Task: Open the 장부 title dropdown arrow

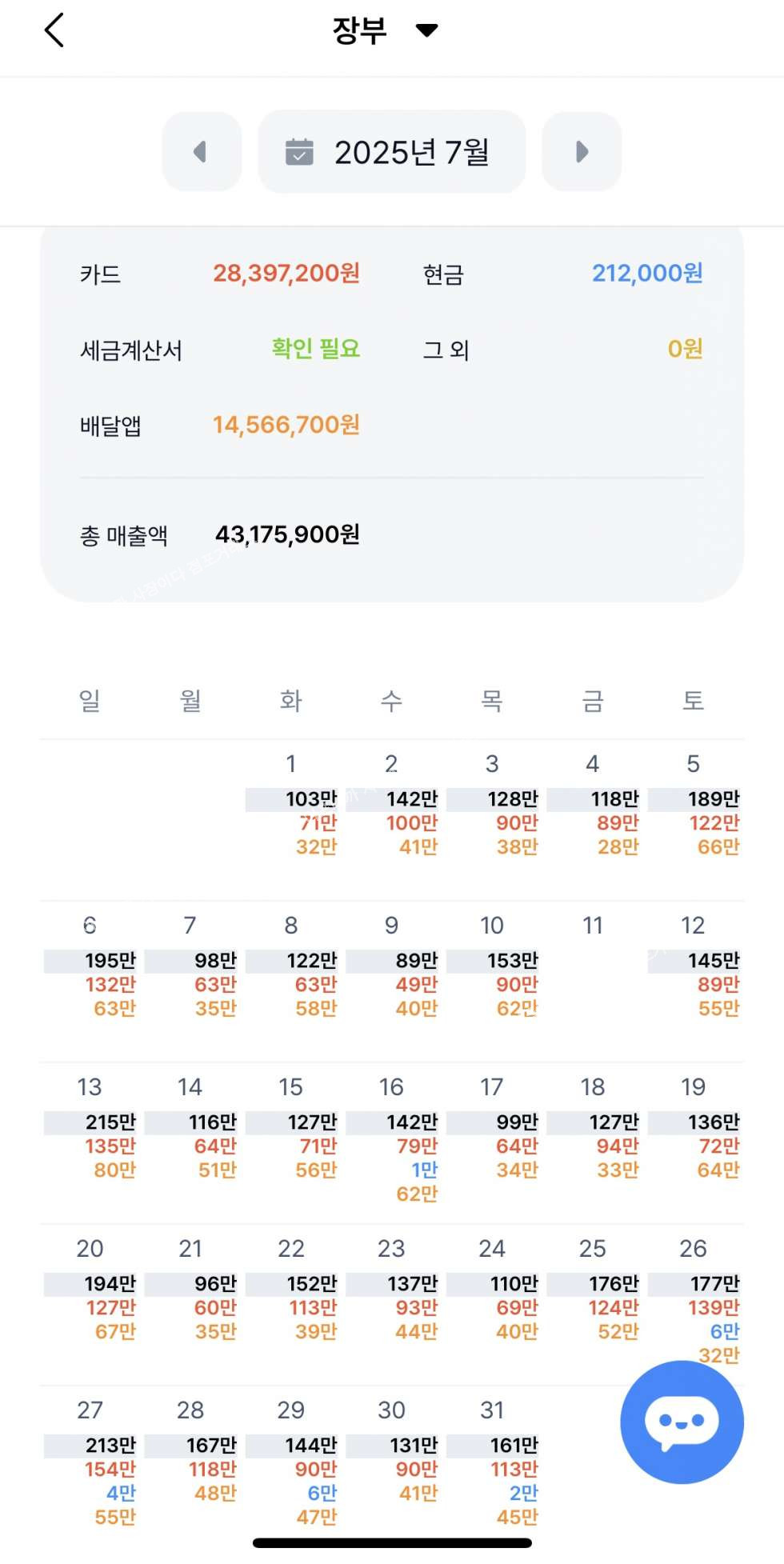Action: point(427,30)
